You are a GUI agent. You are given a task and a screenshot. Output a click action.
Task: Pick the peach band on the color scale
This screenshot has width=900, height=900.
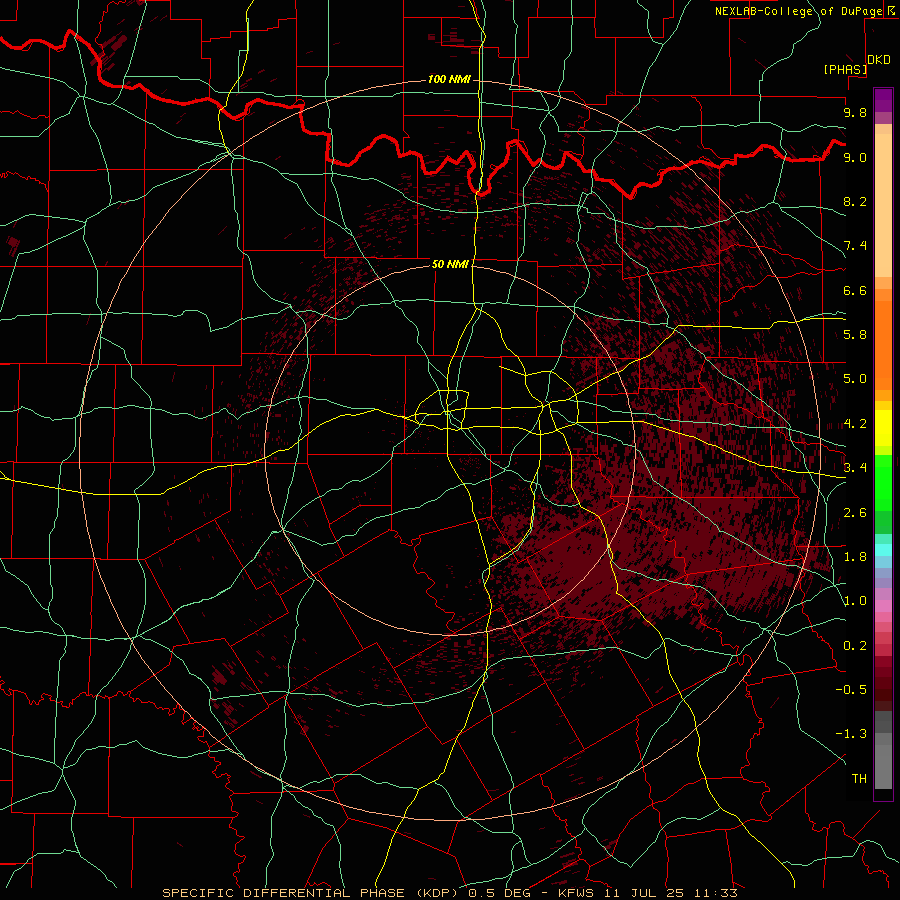coord(883,205)
